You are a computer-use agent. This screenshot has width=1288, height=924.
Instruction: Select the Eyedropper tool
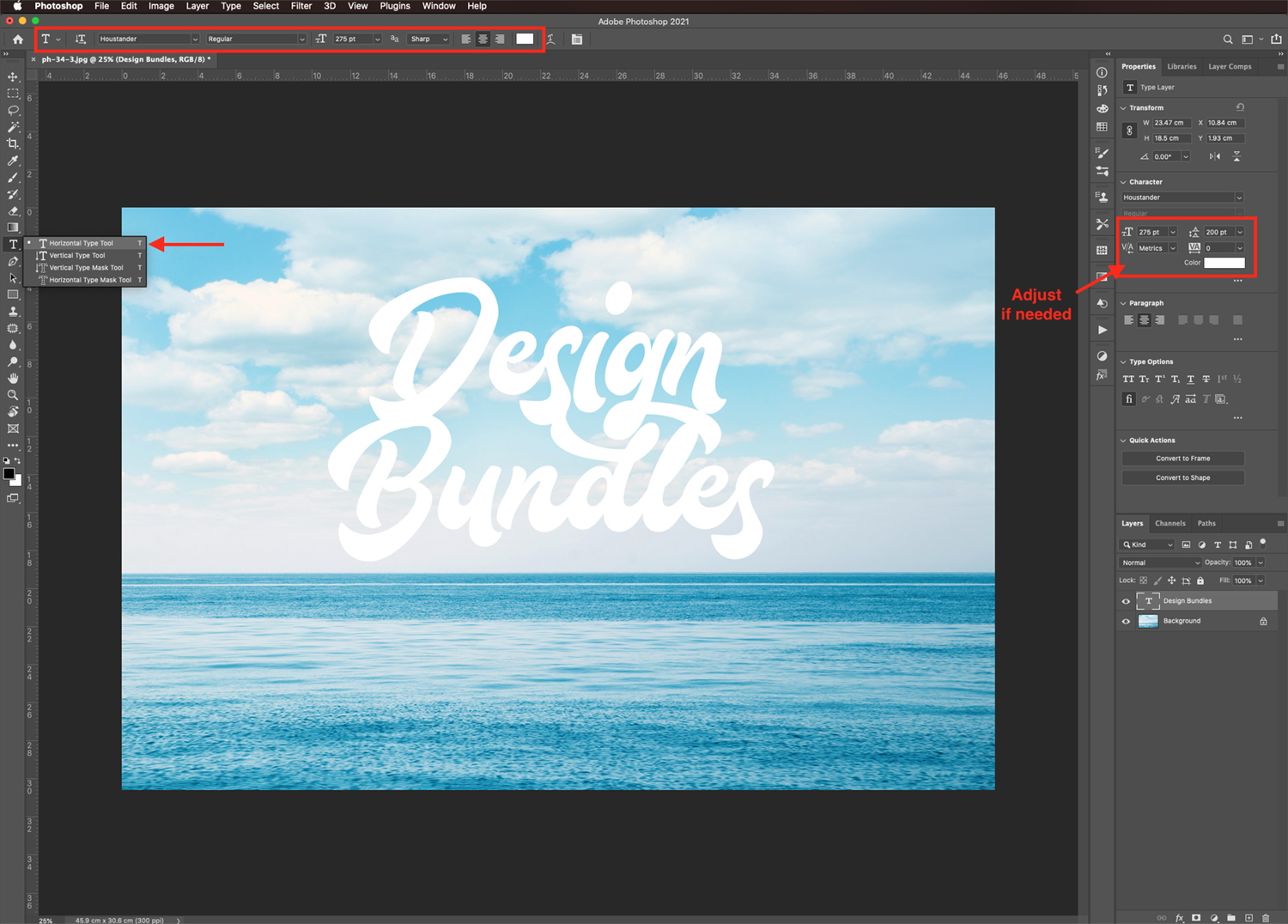[x=13, y=161]
